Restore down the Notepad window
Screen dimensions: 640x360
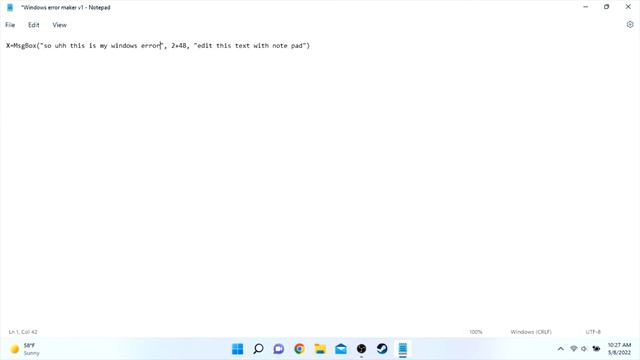607,7
